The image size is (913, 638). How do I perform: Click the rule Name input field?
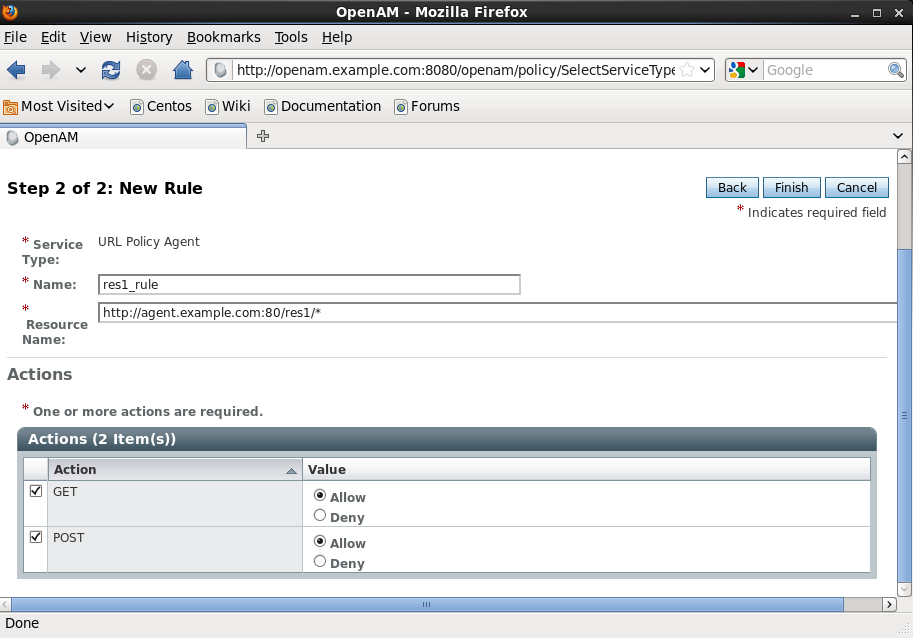(x=309, y=285)
